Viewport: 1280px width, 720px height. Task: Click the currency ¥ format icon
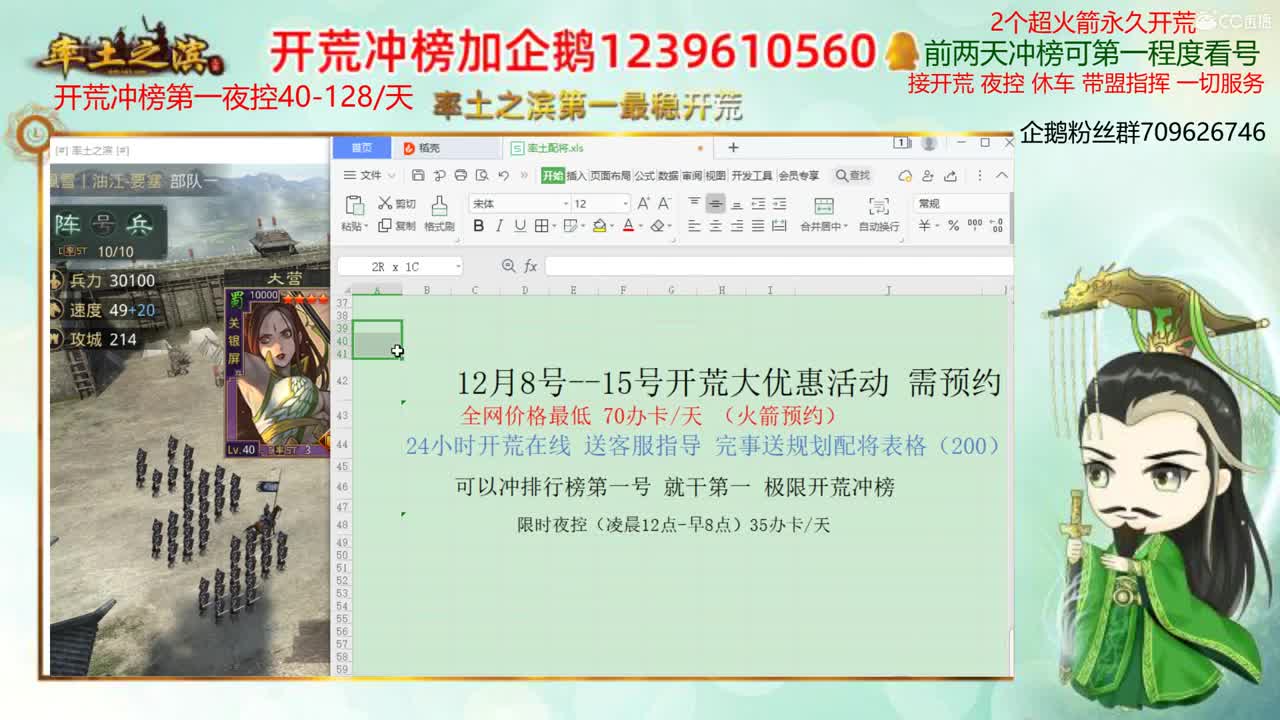coord(925,226)
